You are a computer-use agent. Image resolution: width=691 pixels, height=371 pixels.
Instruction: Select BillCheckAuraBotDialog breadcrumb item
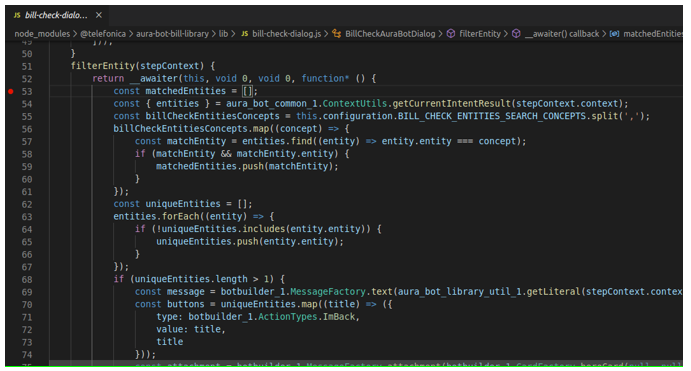tap(390, 34)
